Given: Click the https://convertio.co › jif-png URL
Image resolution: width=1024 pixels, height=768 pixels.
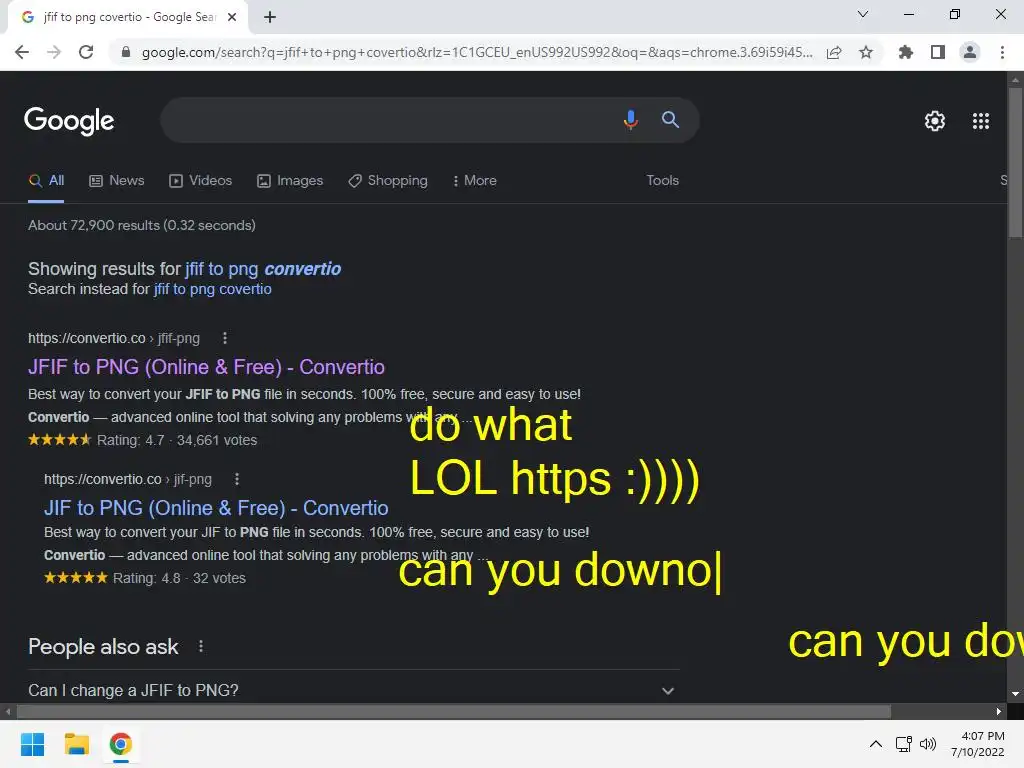Looking at the screenshot, I should [x=128, y=479].
